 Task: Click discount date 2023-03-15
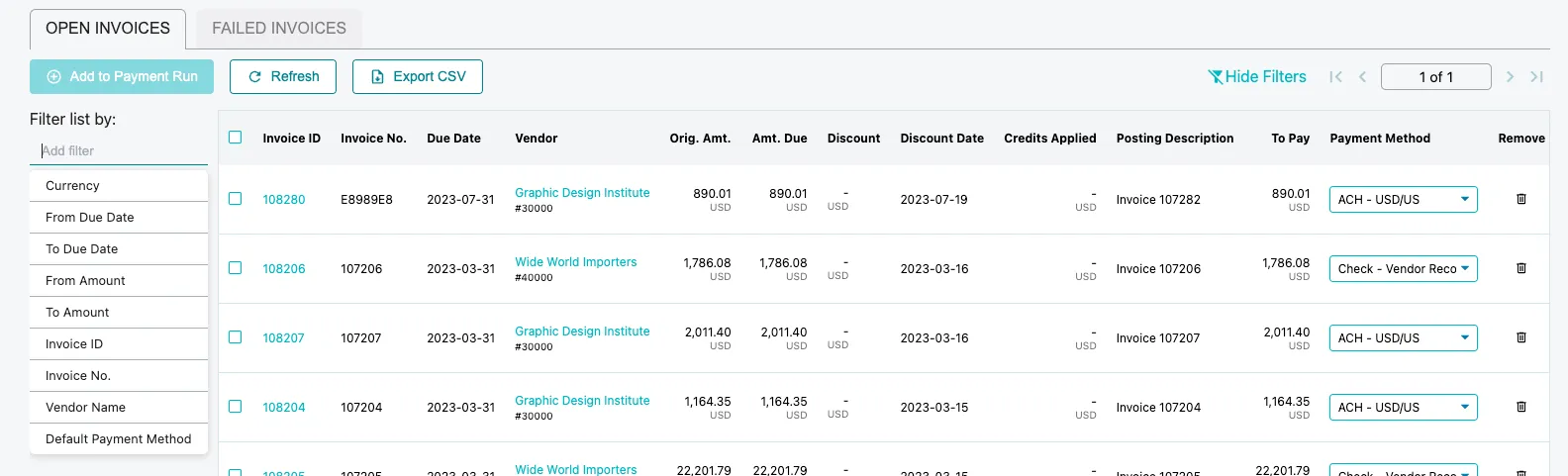click(934, 408)
